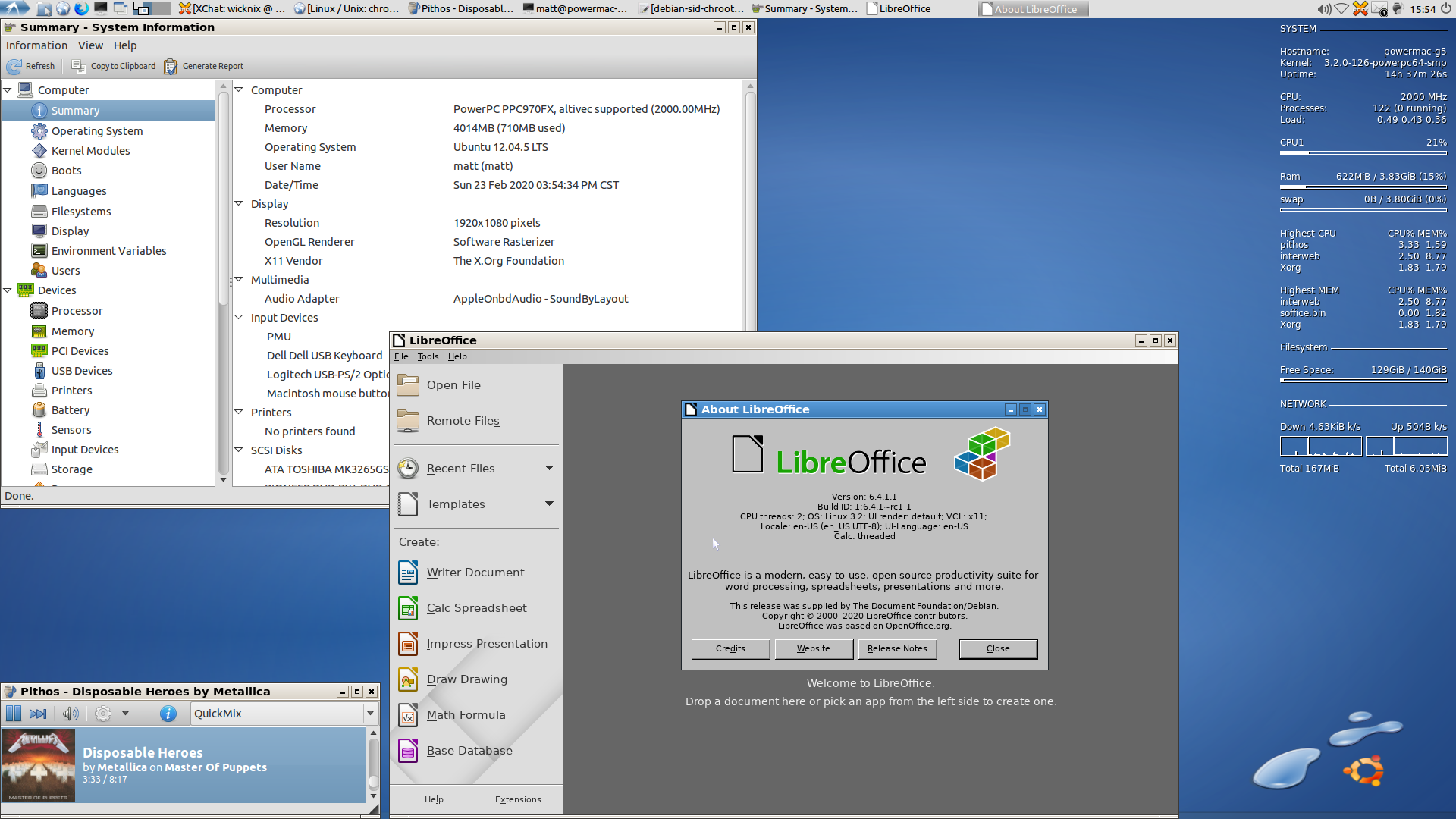
Task: Close the About LibreOffice dialog via Close
Action: pos(998,649)
